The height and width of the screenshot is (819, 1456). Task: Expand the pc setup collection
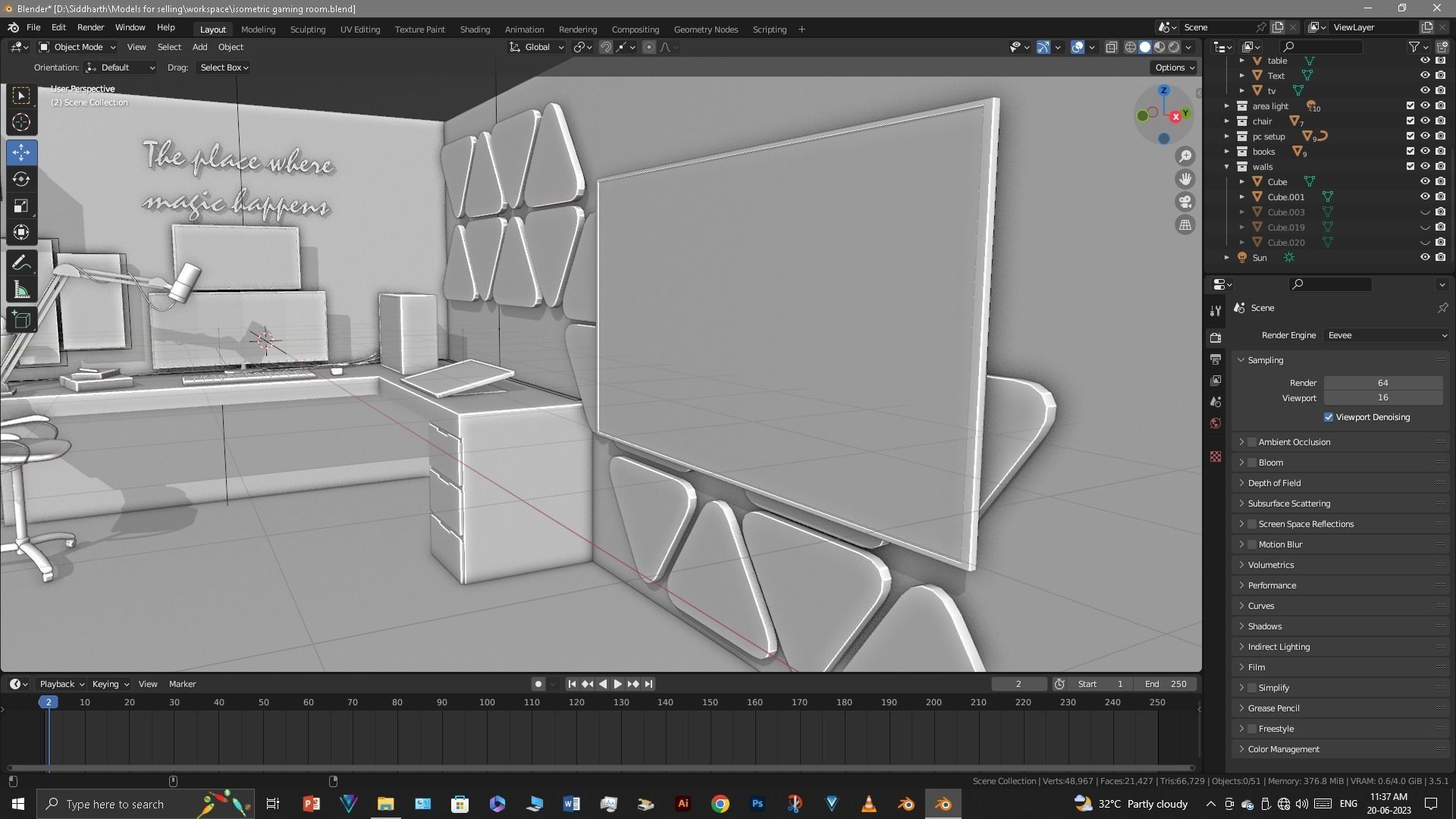pos(1227,136)
